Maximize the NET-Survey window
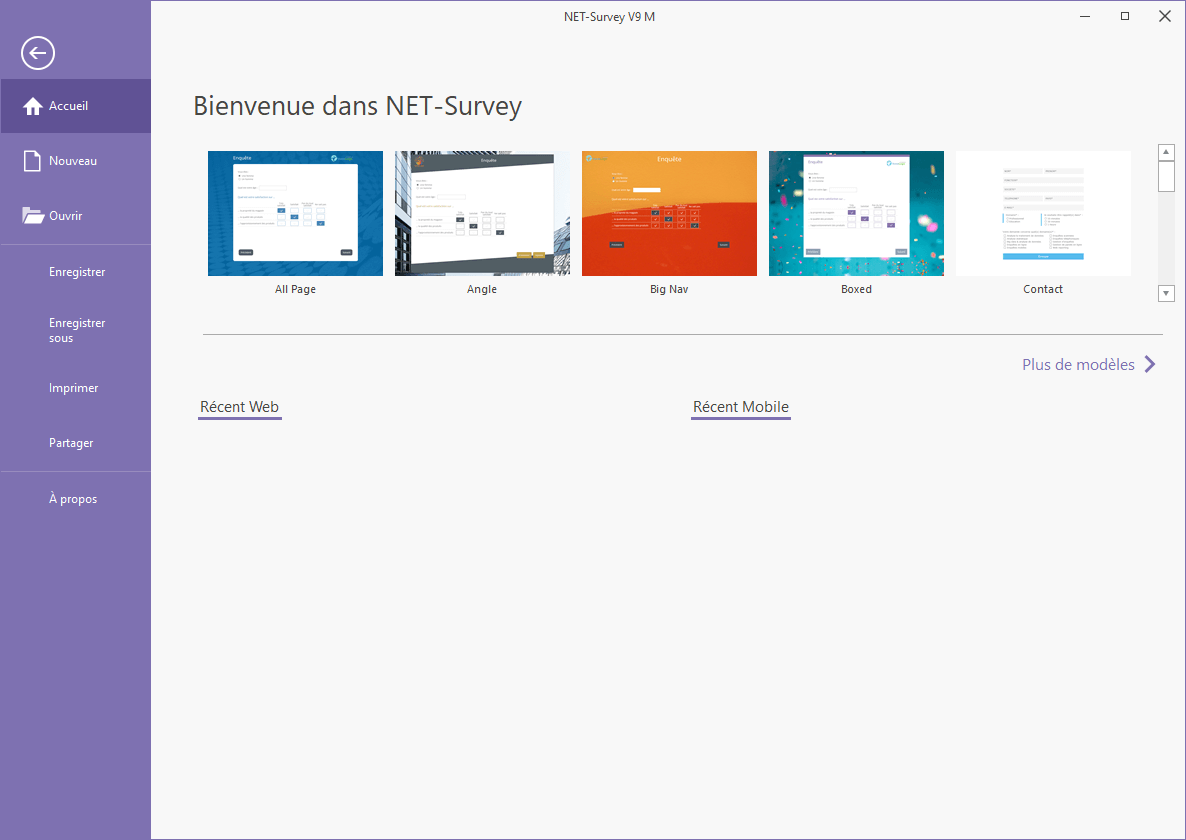The width and height of the screenshot is (1186, 840). [1125, 17]
